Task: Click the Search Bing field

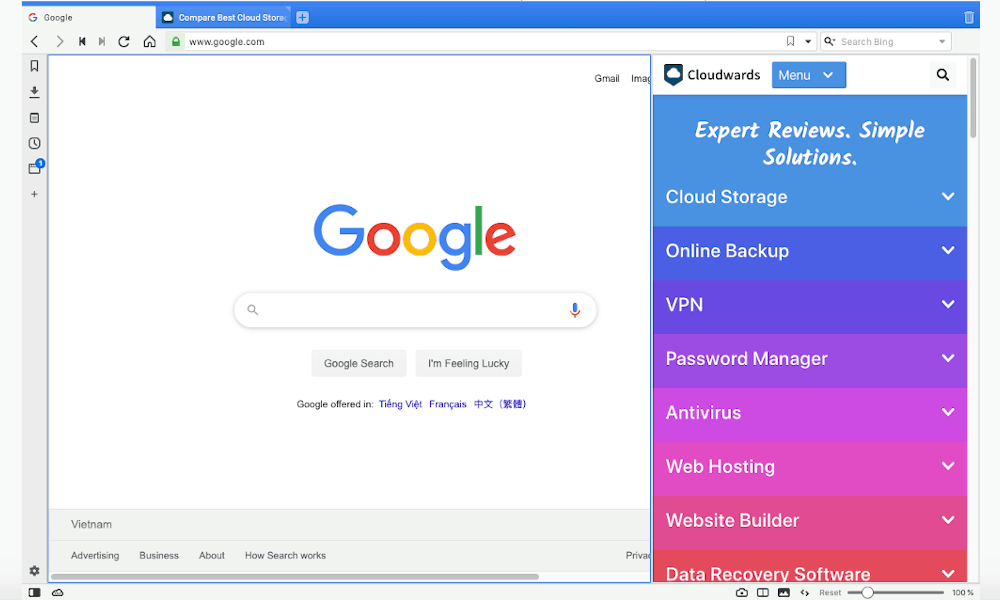Action: [x=886, y=41]
